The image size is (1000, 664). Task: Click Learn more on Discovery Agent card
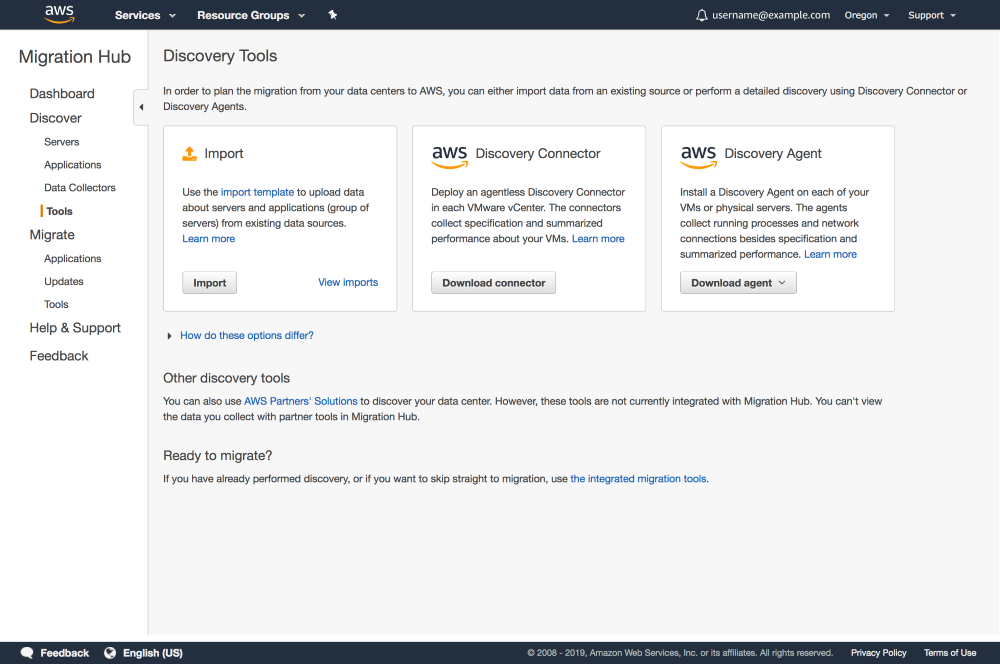point(830,254)
